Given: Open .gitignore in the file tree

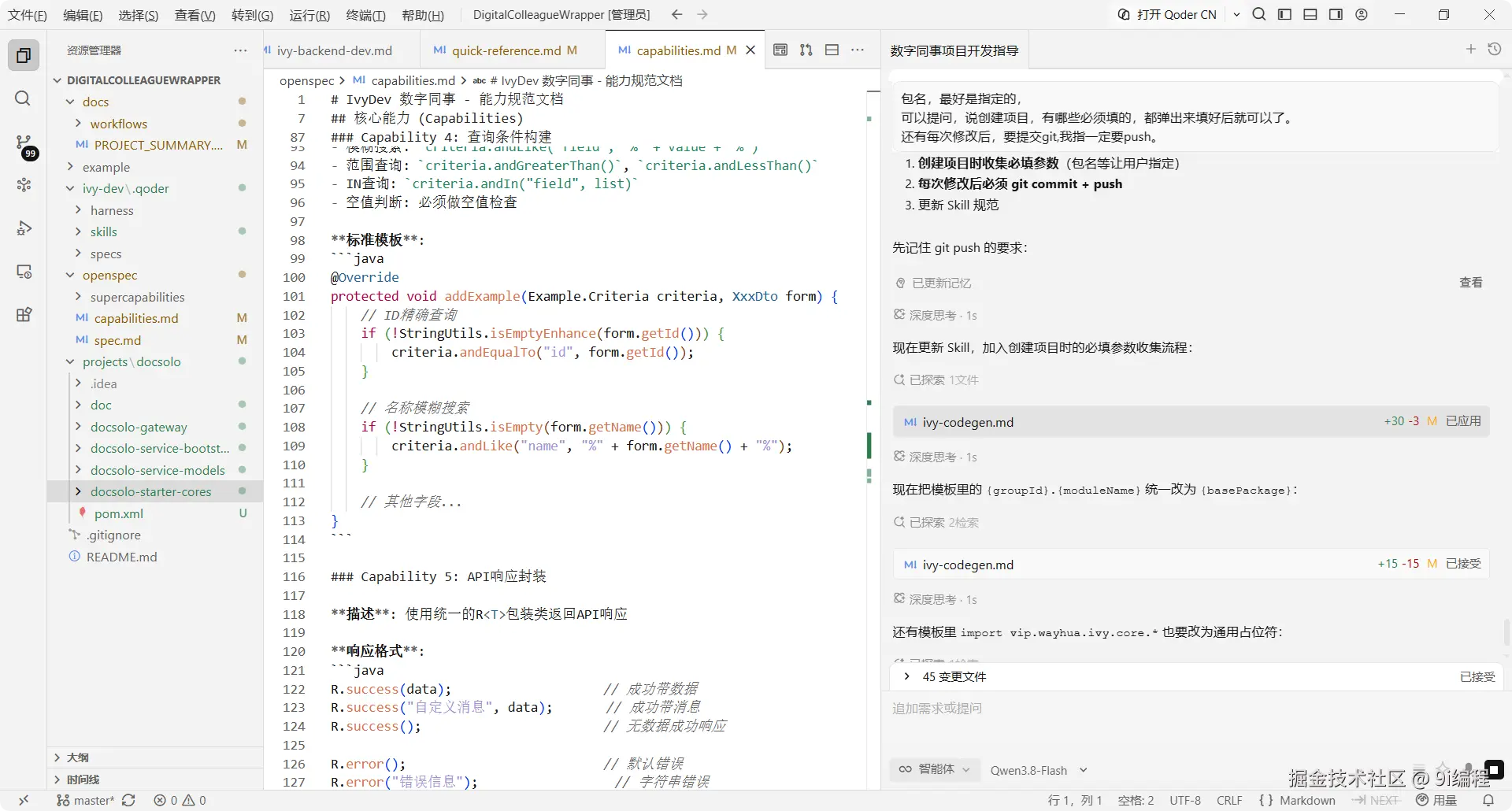Looking at the screenshot, I should [x=113, y=535].
